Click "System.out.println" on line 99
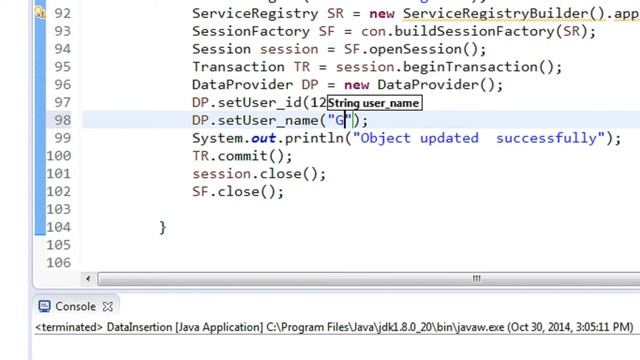This screenshot has height=360, width=640. (268, 138)
